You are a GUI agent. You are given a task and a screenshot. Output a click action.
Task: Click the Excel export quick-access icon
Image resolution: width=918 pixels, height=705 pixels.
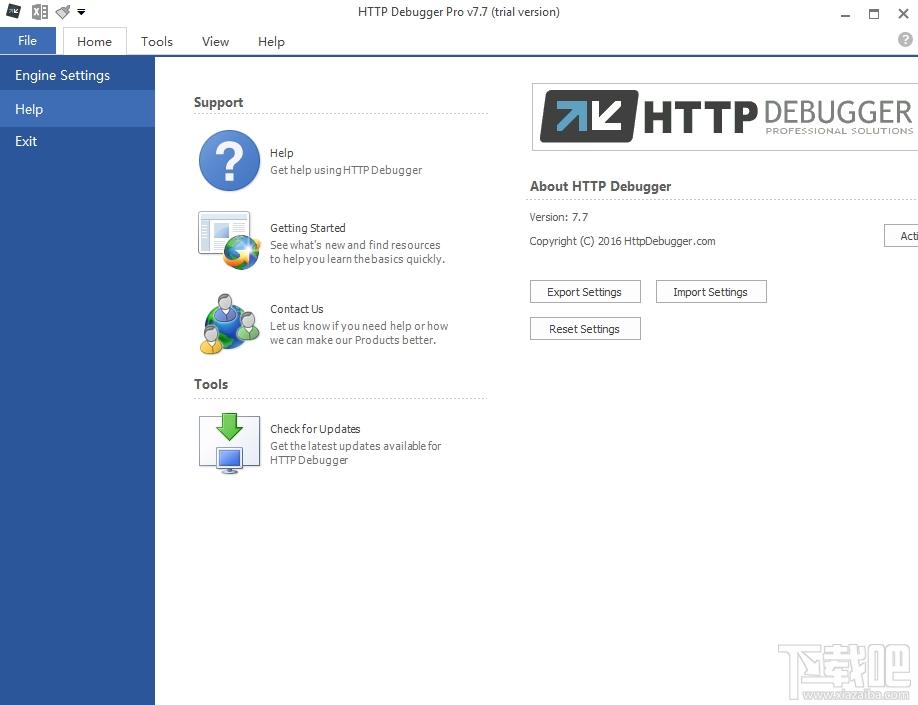pyautogui.click(x=40, y=11)
